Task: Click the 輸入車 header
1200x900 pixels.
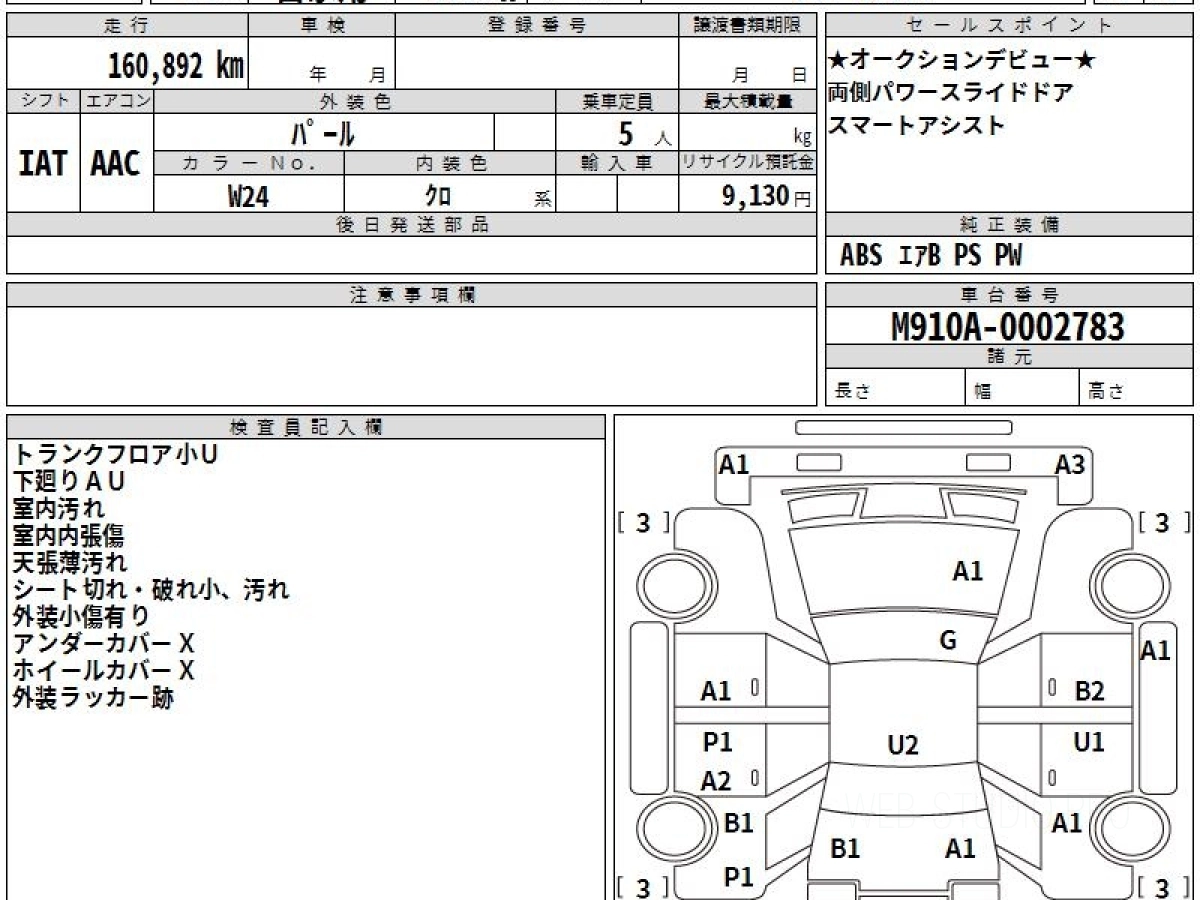Action: [x=617, y=164]
